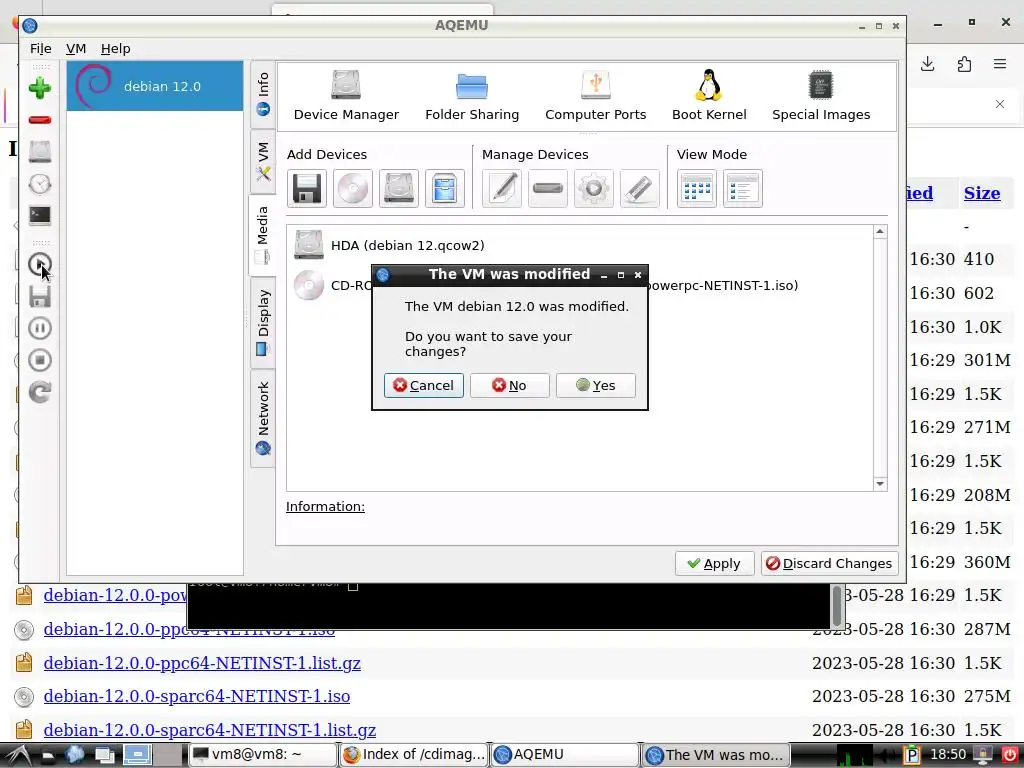
Task: Click Discard Changes button
Action: [829, 563]
